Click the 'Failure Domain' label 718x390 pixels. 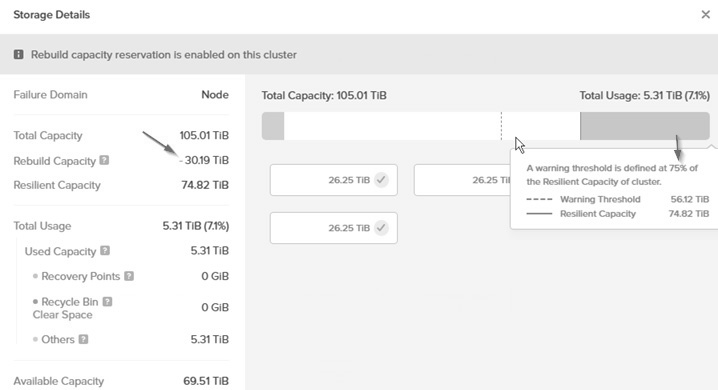[50, 95]
